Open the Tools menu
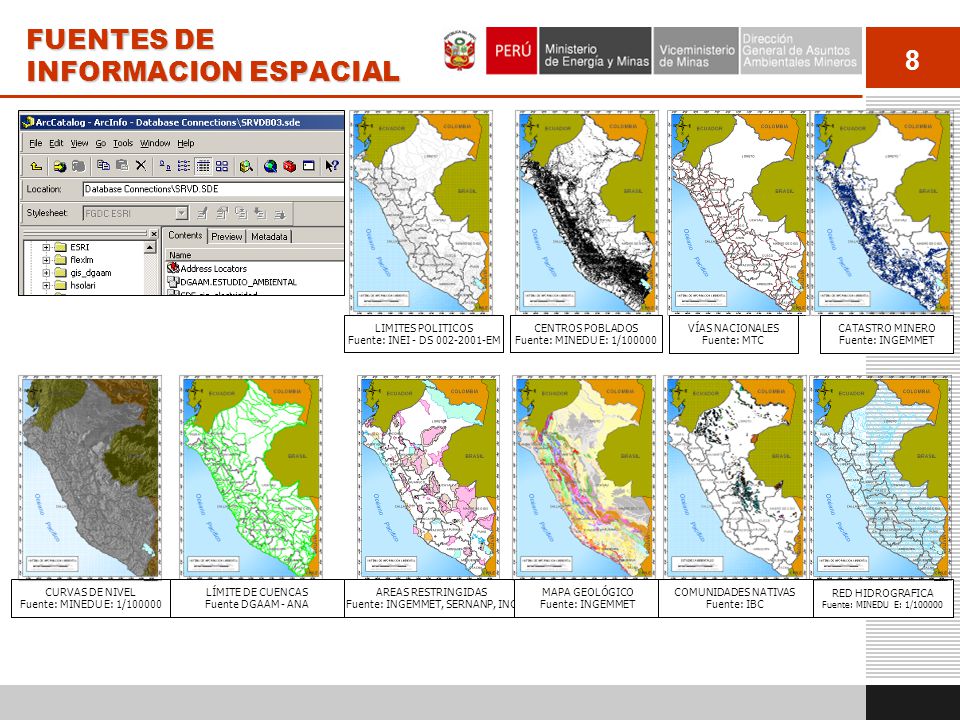This screenshot has height=720, width=960. 122,143
